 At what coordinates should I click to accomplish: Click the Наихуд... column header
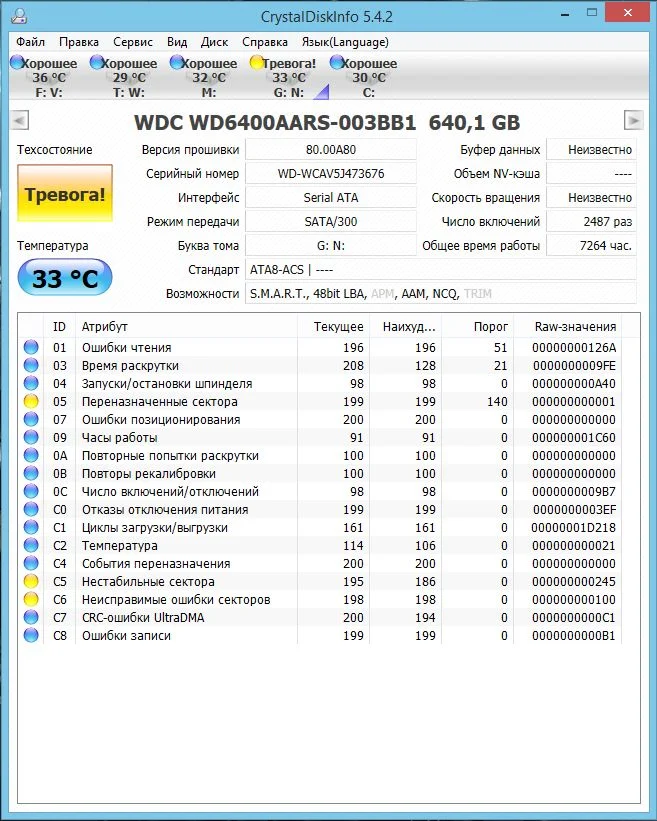pyautogui.click(x=406, y=326)
